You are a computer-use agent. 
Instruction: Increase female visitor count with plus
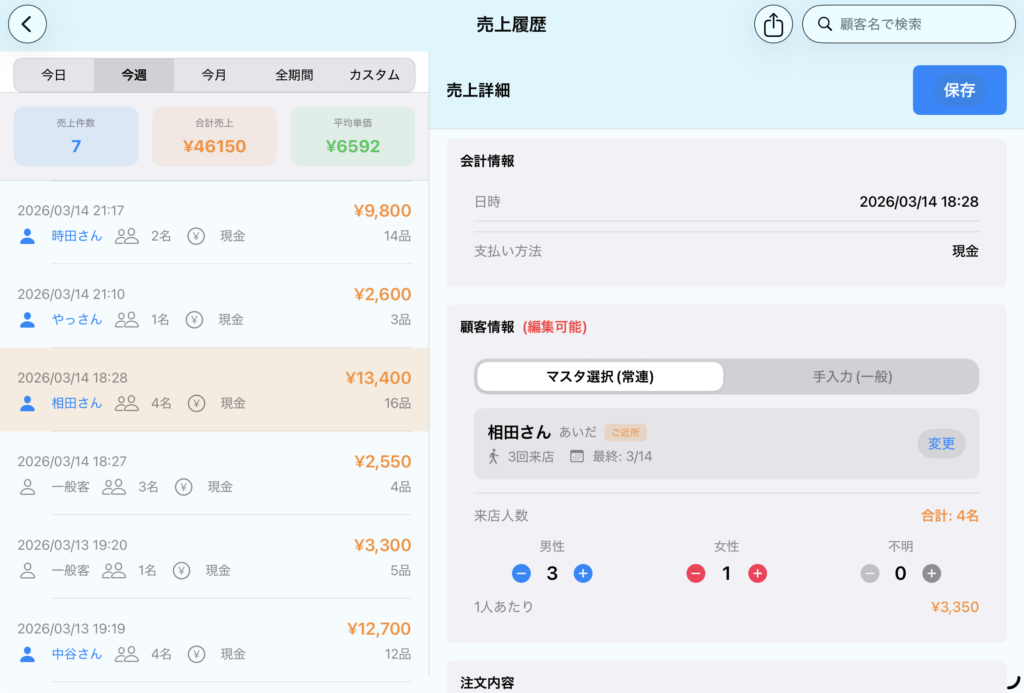point(758,574)
